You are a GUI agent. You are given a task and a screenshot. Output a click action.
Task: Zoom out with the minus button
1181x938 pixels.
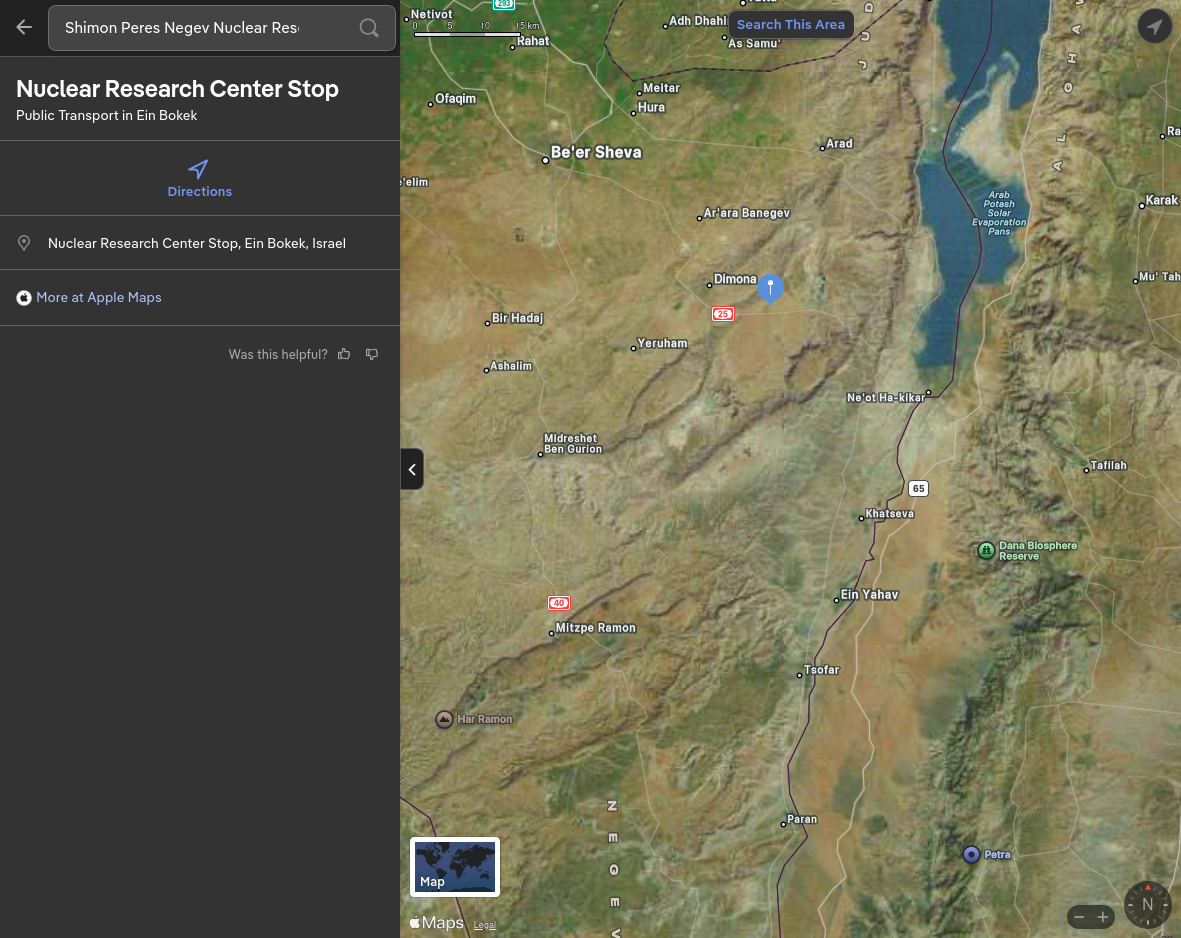[1079, 917]
